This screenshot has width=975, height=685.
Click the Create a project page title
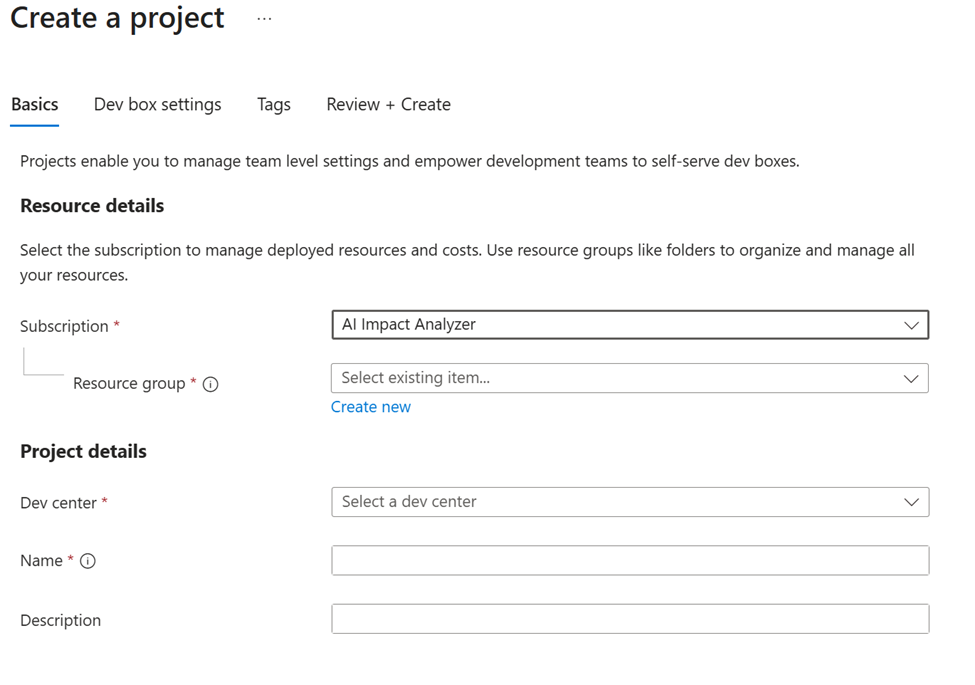pos(116,18)
